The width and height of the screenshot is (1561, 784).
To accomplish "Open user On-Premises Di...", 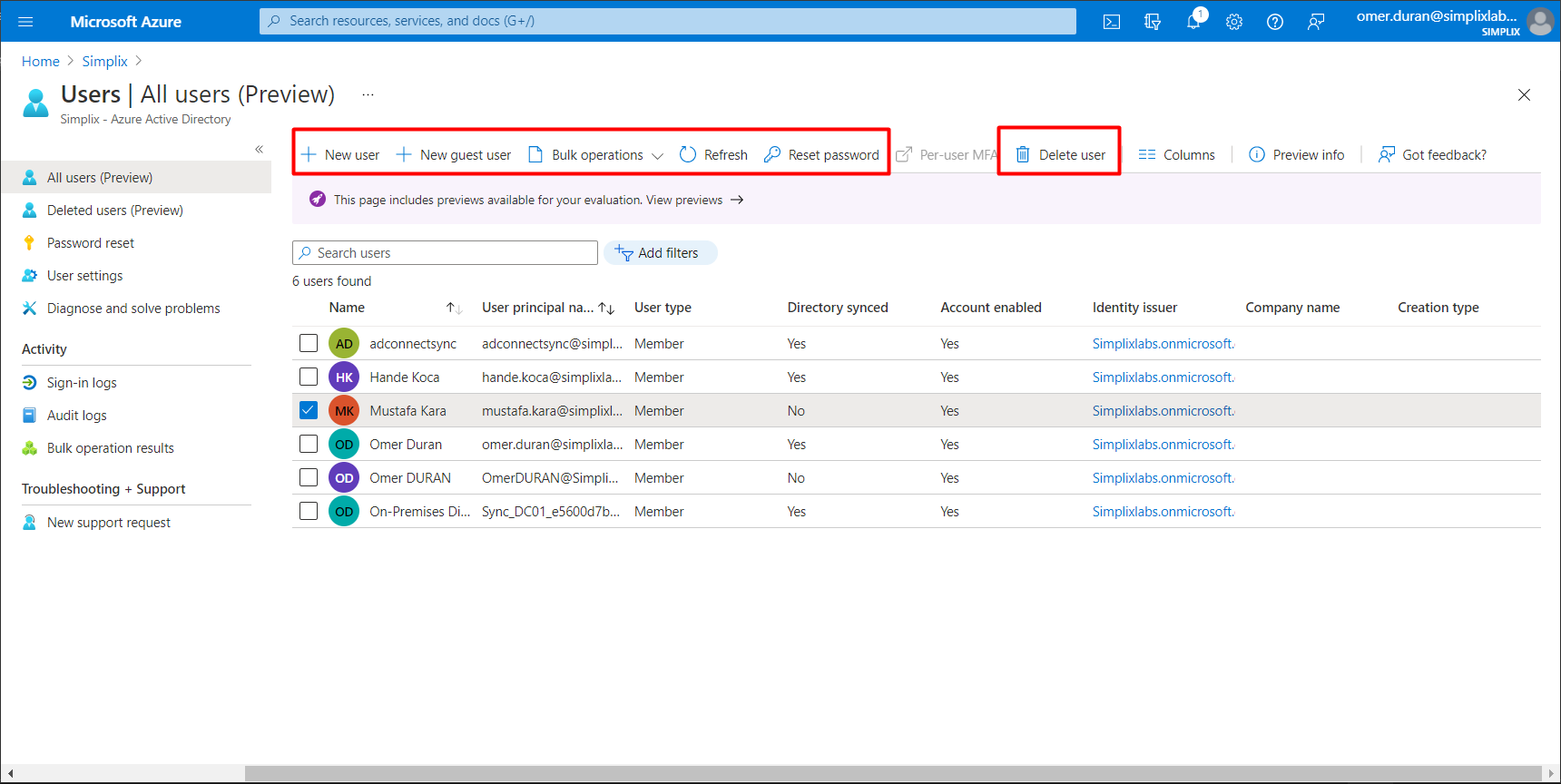I will point(420,512).
